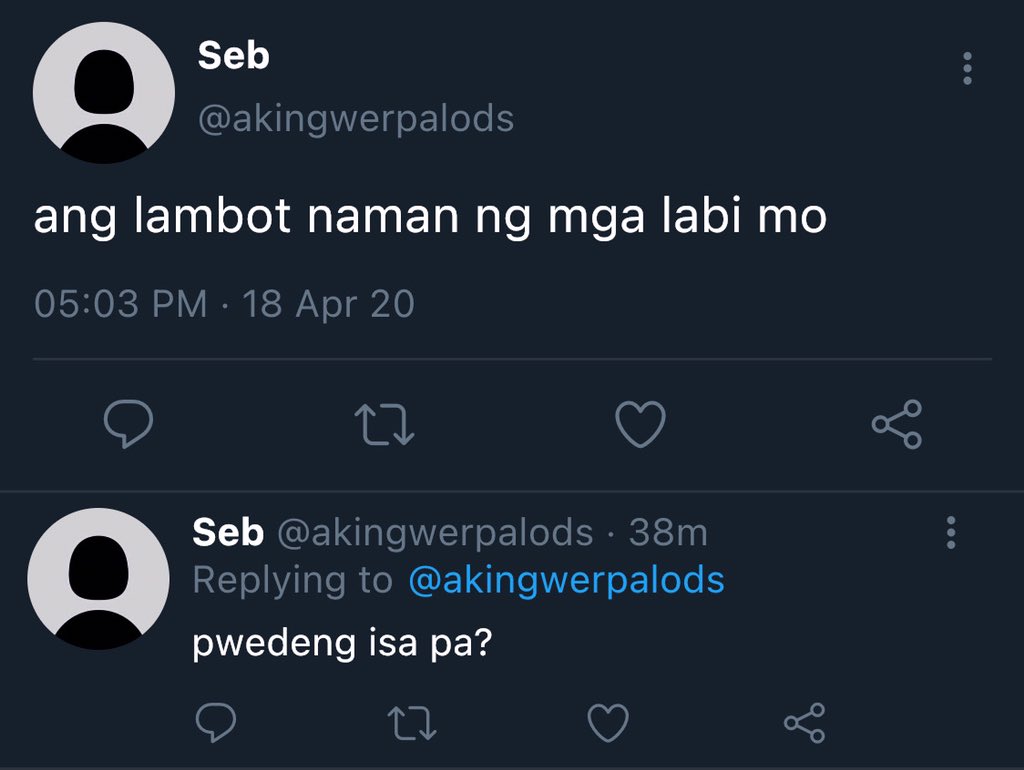
Task: Open three-dot menu on the reply tweet
Action: [x=951, y=532]
